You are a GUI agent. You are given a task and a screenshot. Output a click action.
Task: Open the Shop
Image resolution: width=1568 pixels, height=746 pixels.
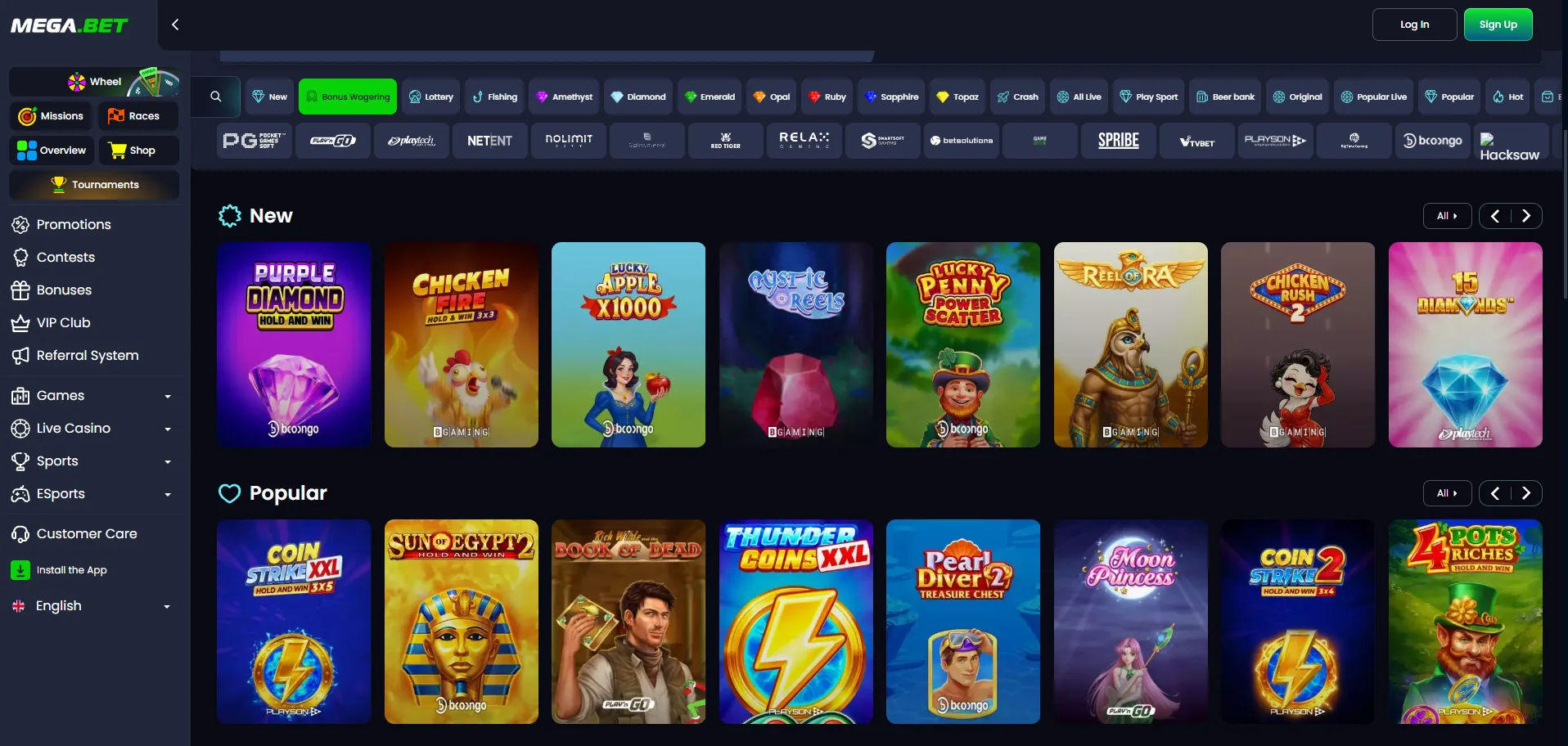coord(138,151)
